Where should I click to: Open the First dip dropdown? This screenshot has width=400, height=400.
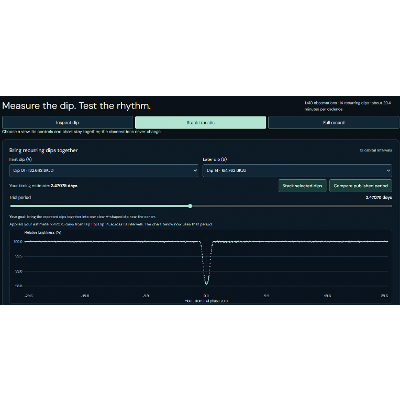pos(104,171)
